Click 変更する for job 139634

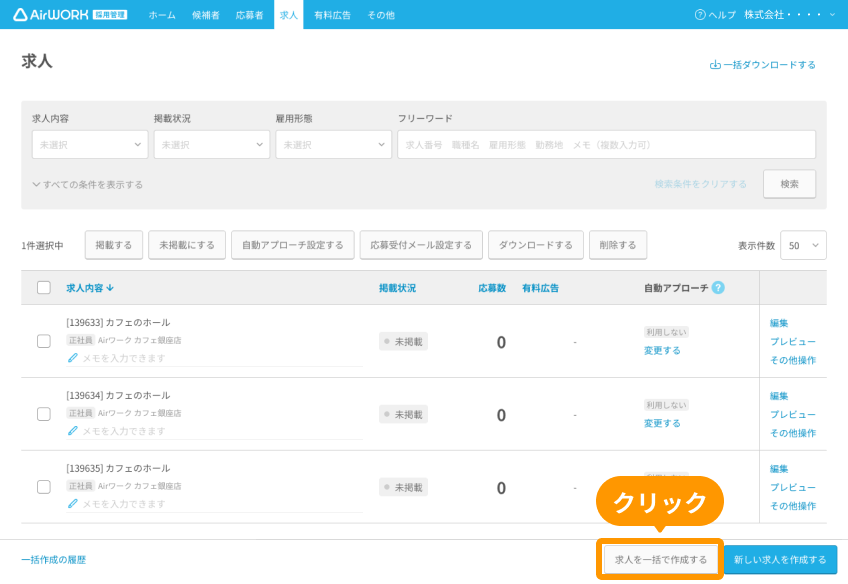[x=662, y=423]
